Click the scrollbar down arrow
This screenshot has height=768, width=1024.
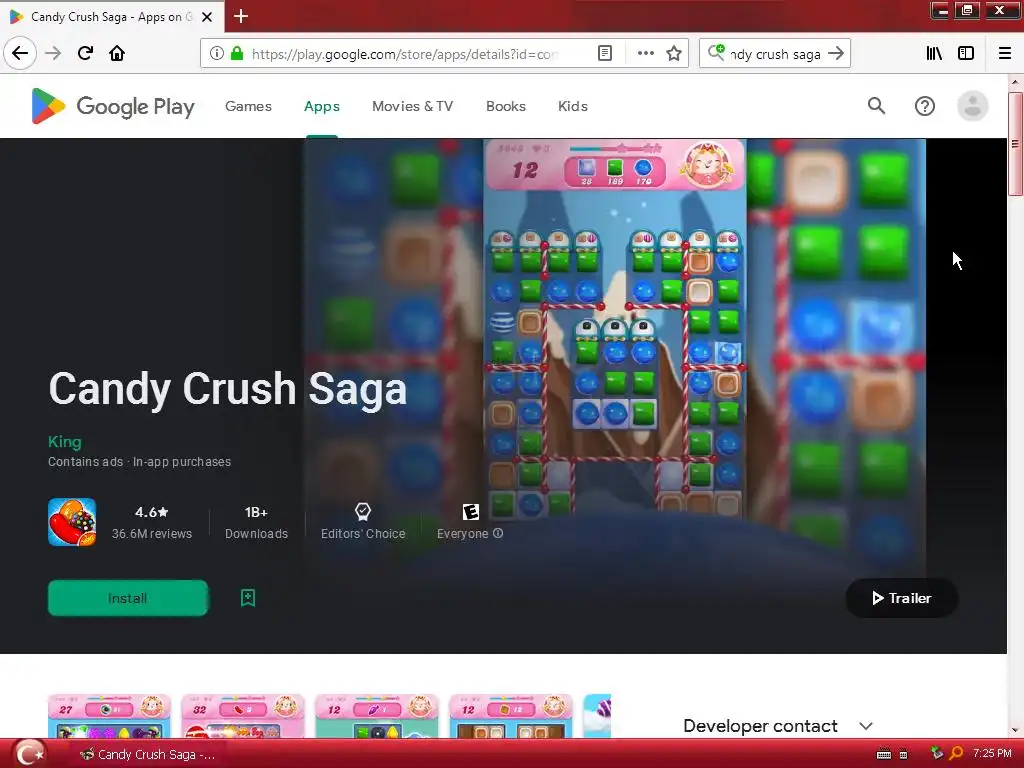click(1015, 730)
